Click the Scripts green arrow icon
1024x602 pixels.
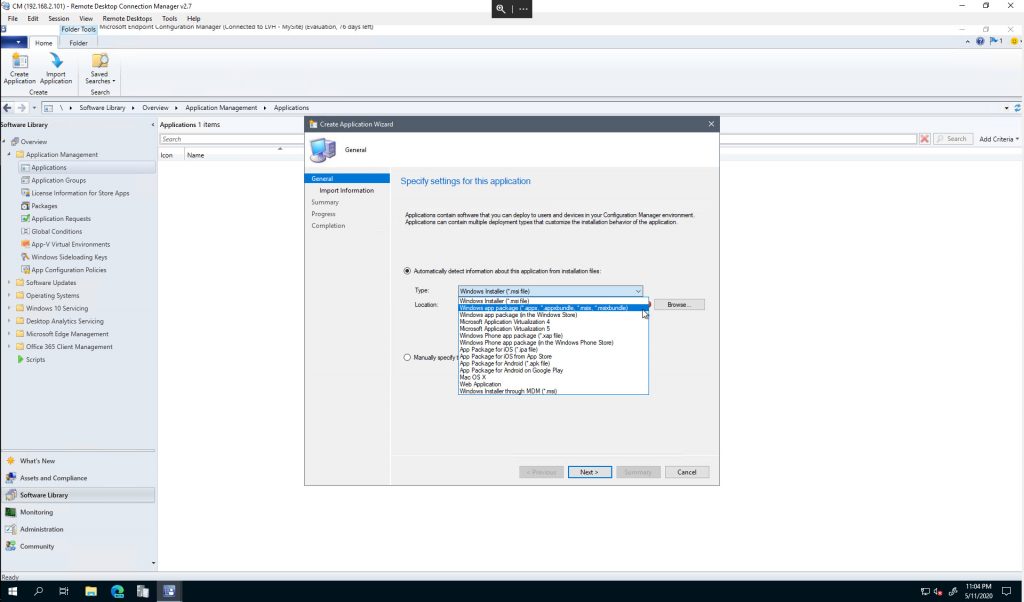(x=20, y=360)
